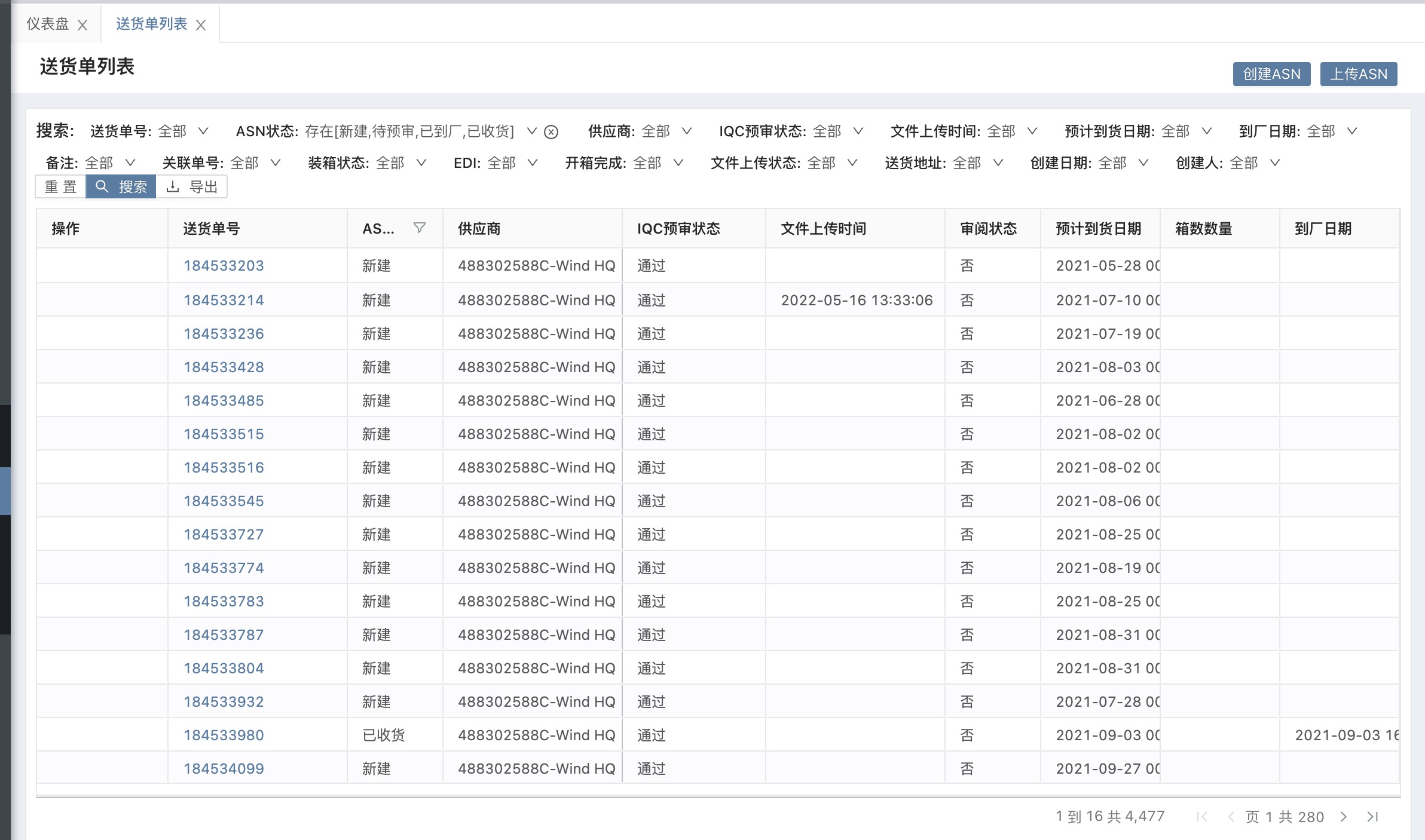Click the filter funnel icon in AS... column
This screenshot has height=840, width=1425.
(x=420, y=228)
